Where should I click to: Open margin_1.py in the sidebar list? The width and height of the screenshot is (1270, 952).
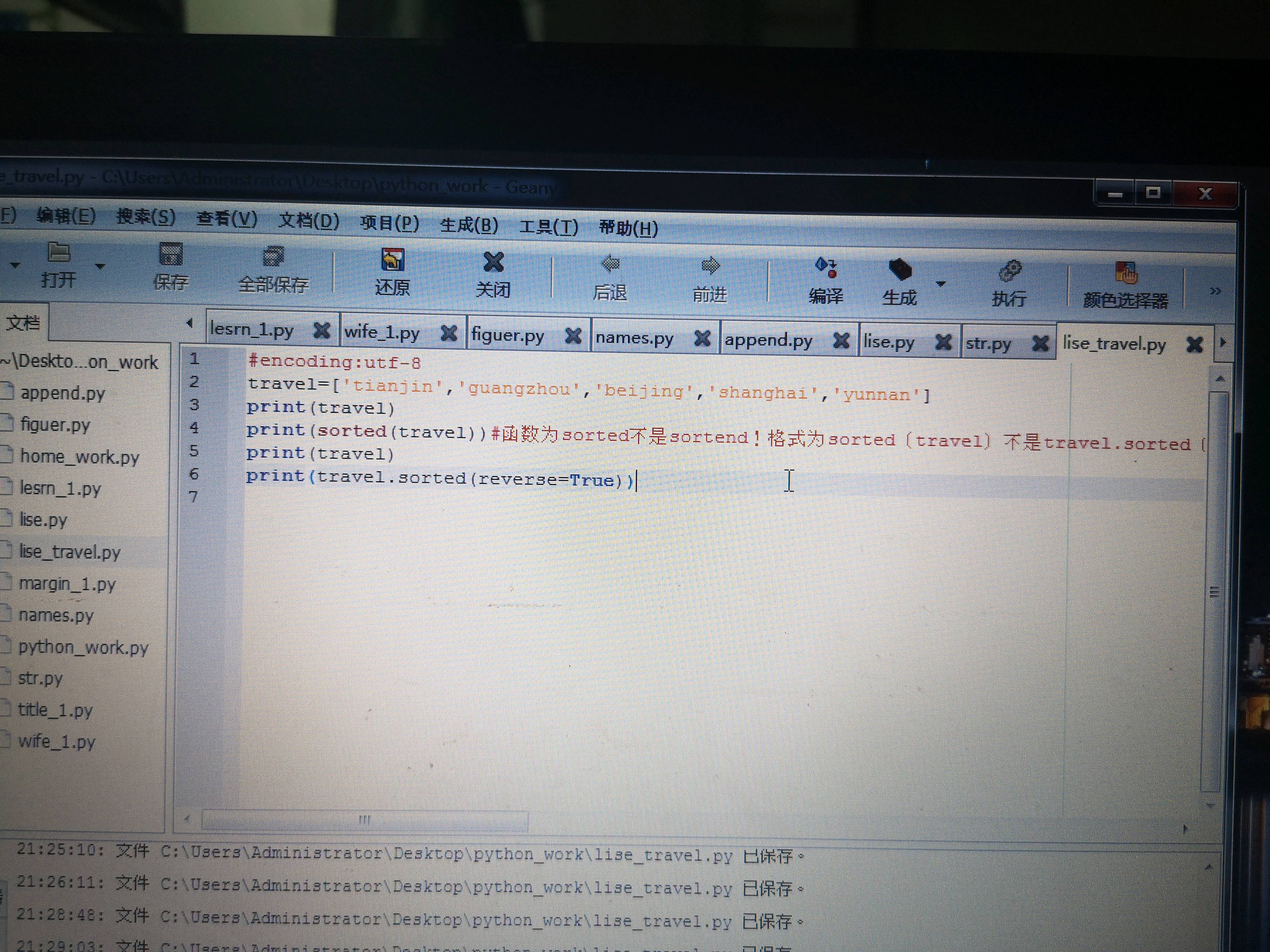[x=67, y=584]
